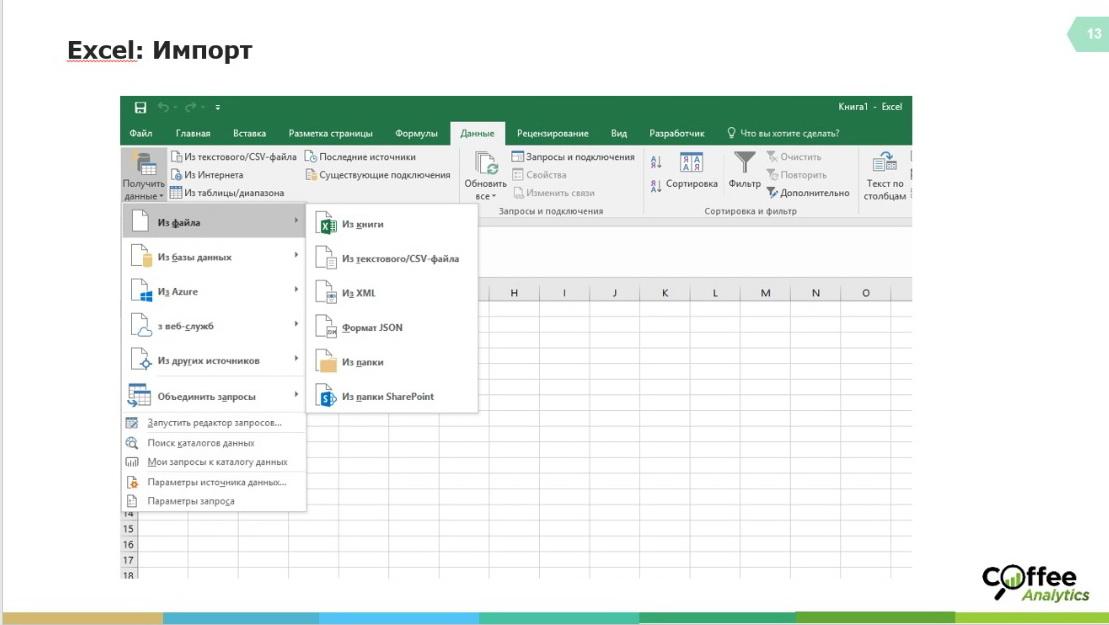Select the 'Из XML' file icon
The height and width of the screenshot is (625, 1109).
click(326, 293)
